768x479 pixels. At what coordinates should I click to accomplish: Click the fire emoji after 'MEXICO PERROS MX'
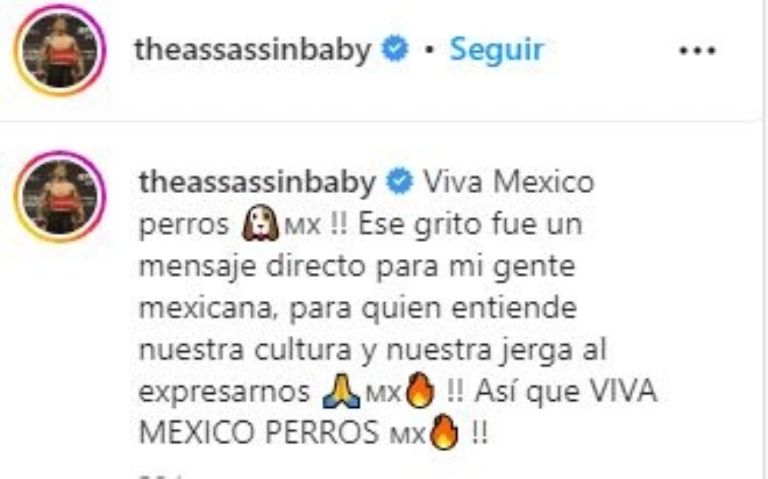[x=444, y=432]
